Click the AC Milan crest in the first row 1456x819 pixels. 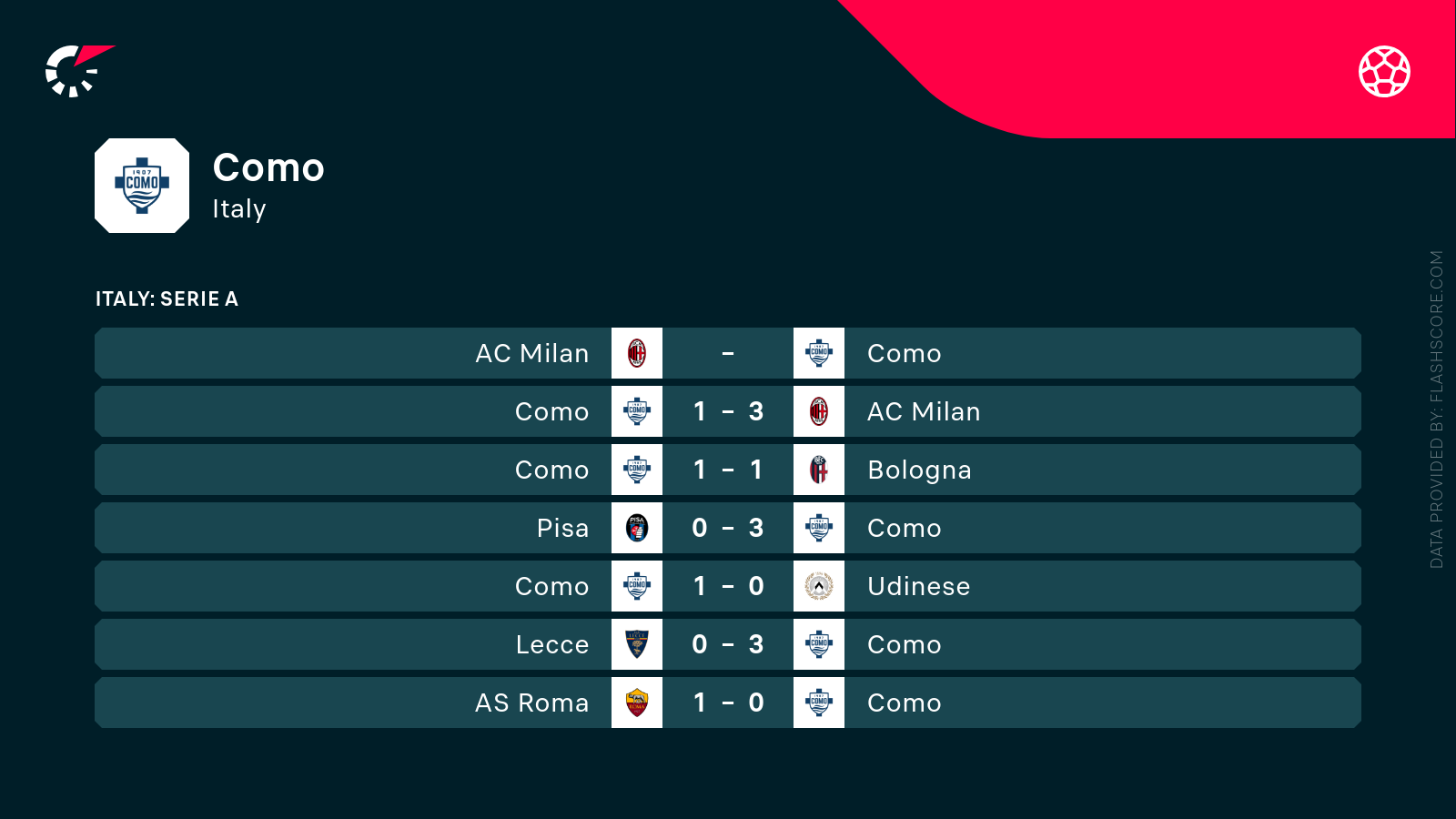coord(637,353)
